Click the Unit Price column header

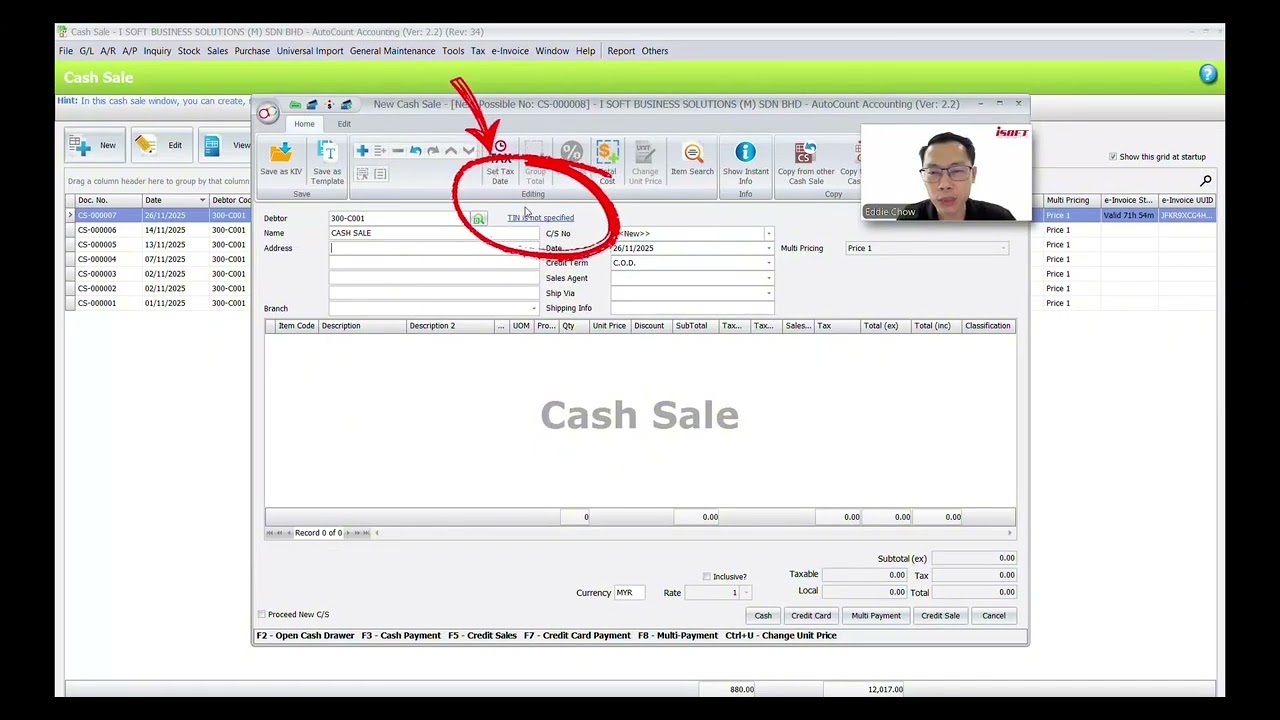click(609, 326)
